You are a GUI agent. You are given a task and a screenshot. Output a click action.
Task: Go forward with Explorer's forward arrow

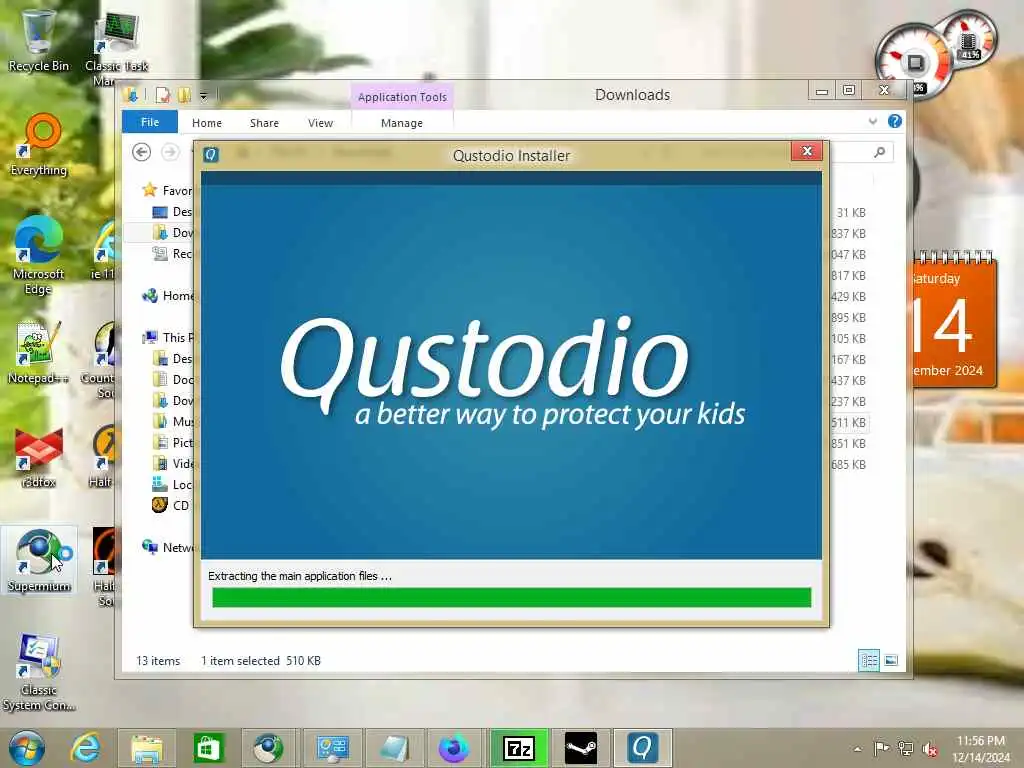[170, 152]
